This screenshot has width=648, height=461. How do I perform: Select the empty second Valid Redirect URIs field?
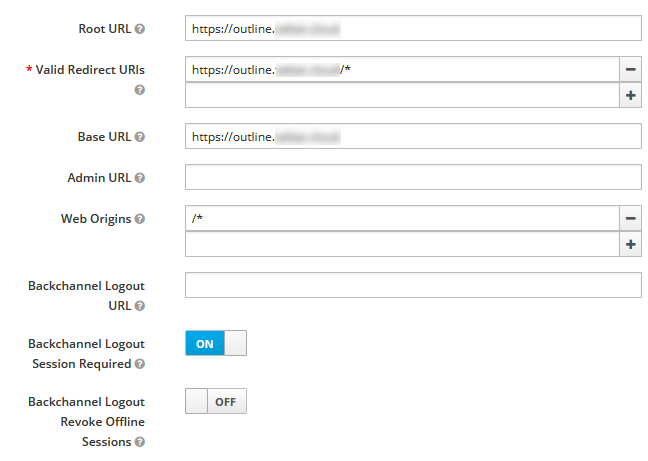[x=402, y=95]
